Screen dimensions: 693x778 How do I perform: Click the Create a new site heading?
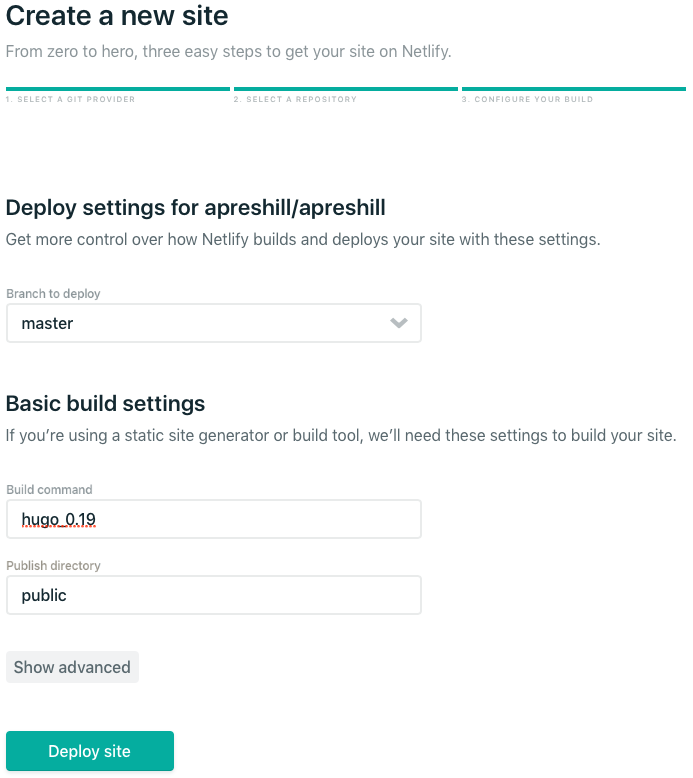tap(117, 17)
